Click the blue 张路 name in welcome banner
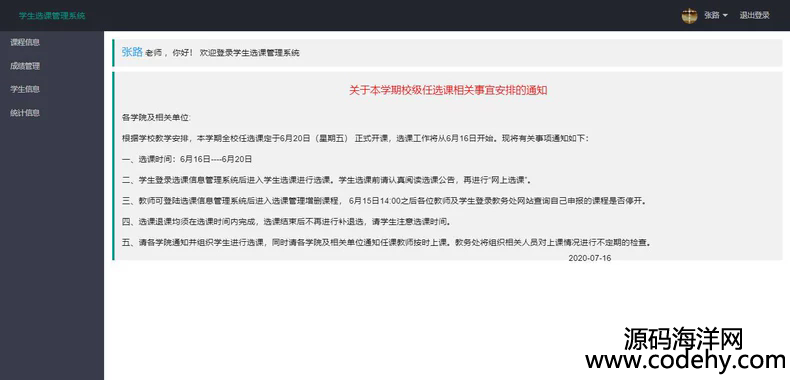This screenshot has height=380, width=790. click(x=132, y=52)
